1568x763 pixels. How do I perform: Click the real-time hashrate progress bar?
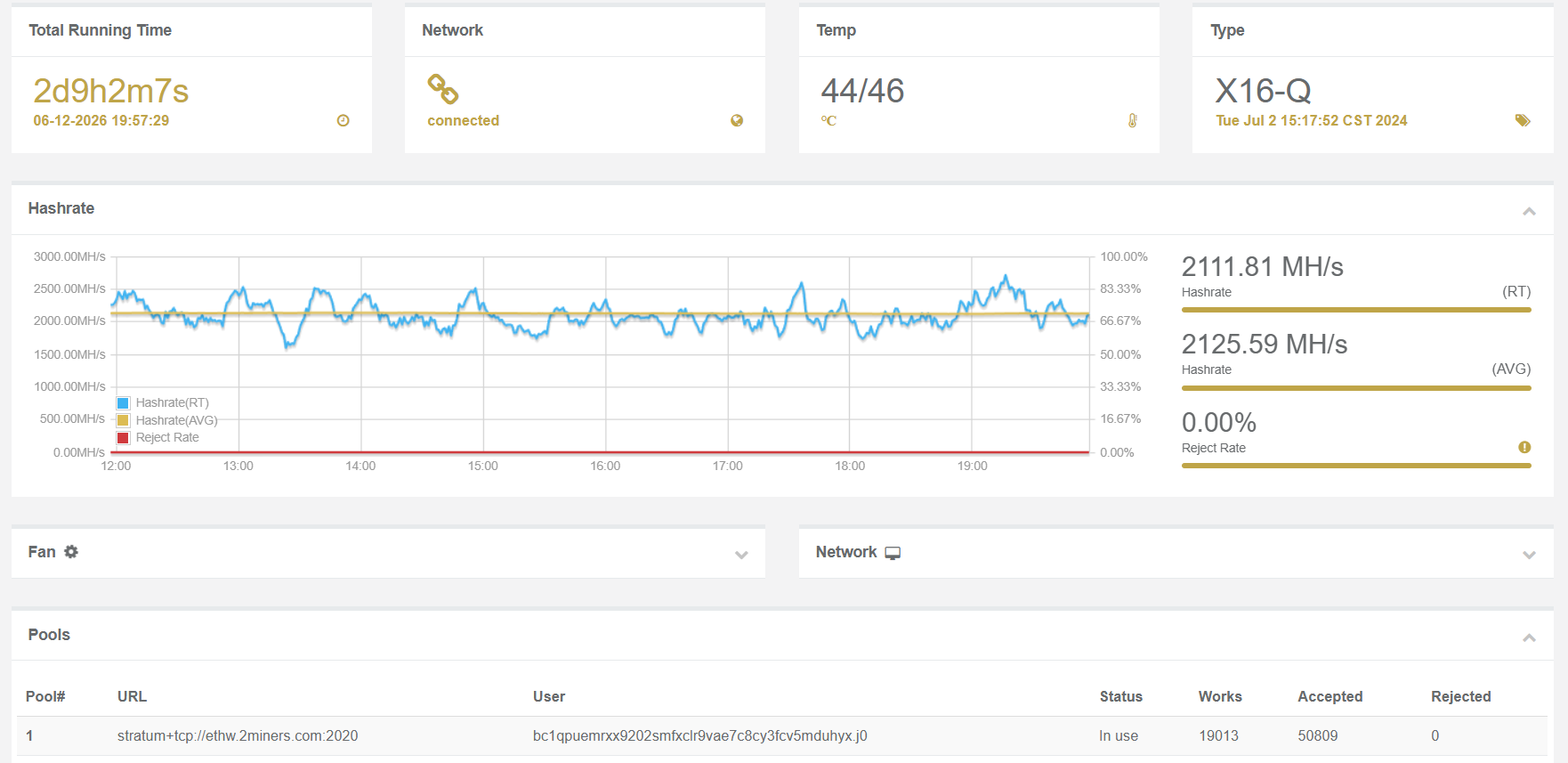(1356, 310)
